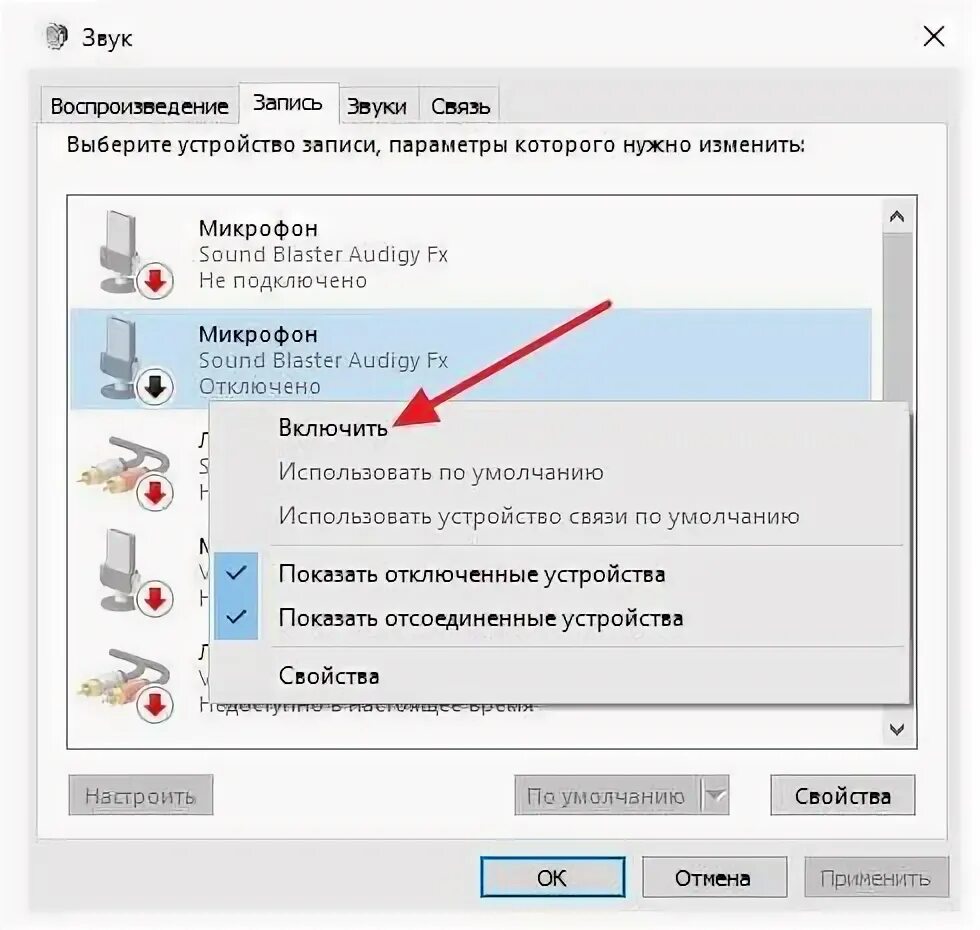Open the 'Звуки' tab
This screenshot has height=930, width=980.
tap(377, 106)
